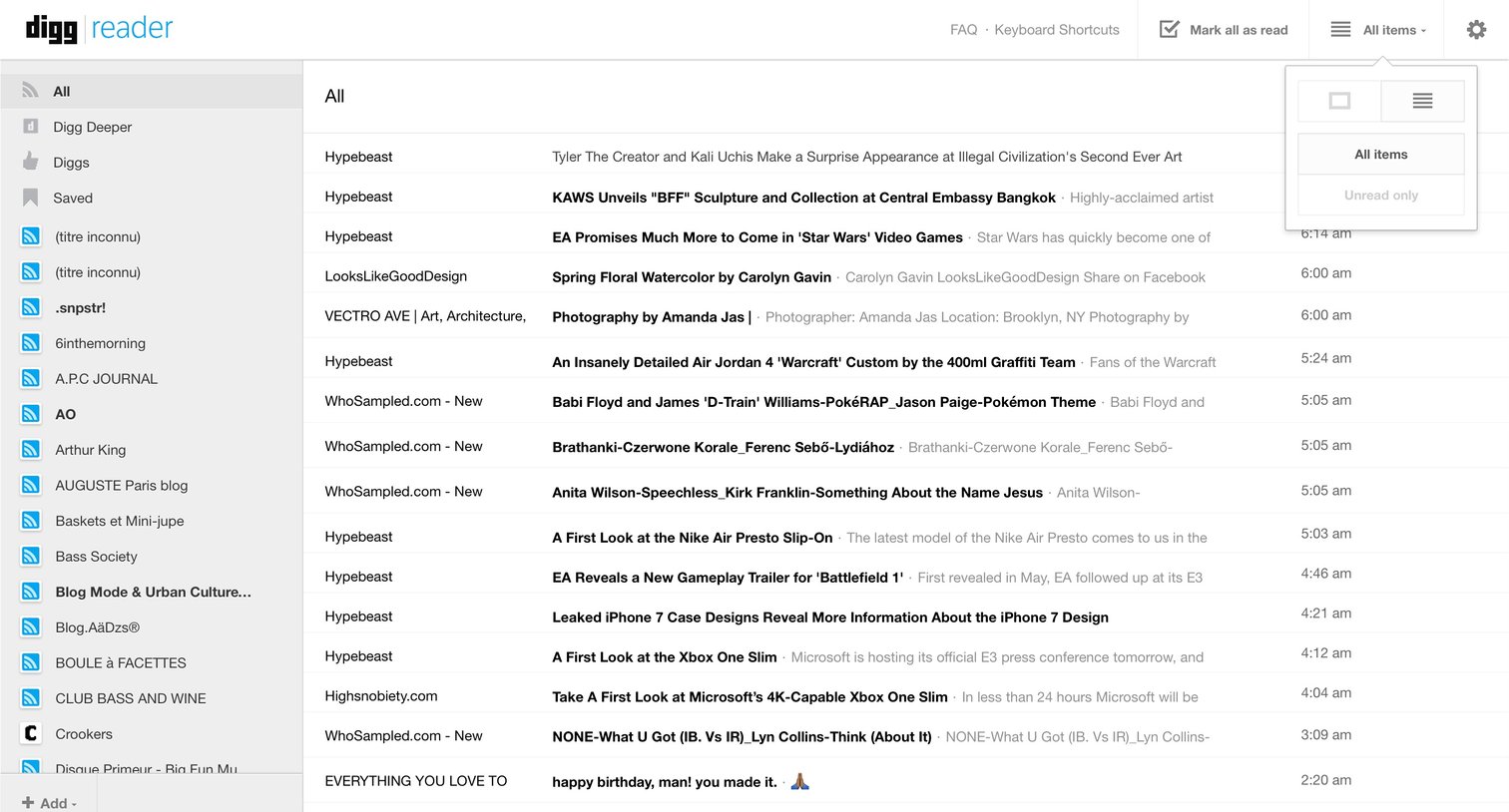1509x812 pixels.
Task: Open settings gear icon
Action: click(1476, 30)
